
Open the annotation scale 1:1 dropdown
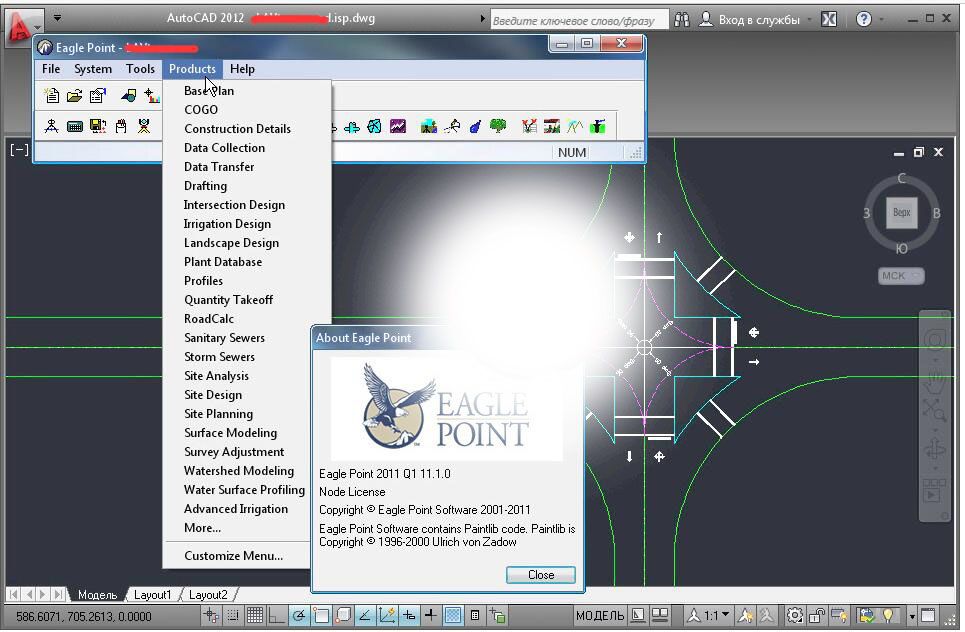point(709,615)
